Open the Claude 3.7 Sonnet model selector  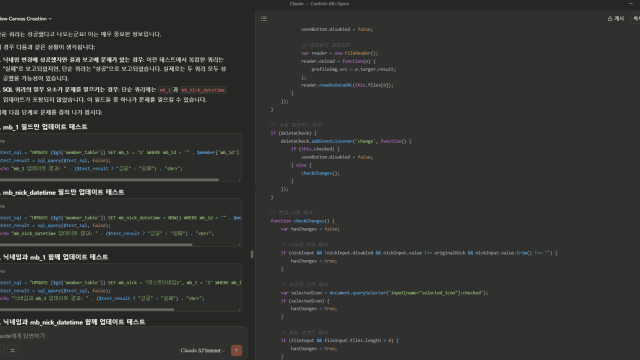[x=203, y=350]
